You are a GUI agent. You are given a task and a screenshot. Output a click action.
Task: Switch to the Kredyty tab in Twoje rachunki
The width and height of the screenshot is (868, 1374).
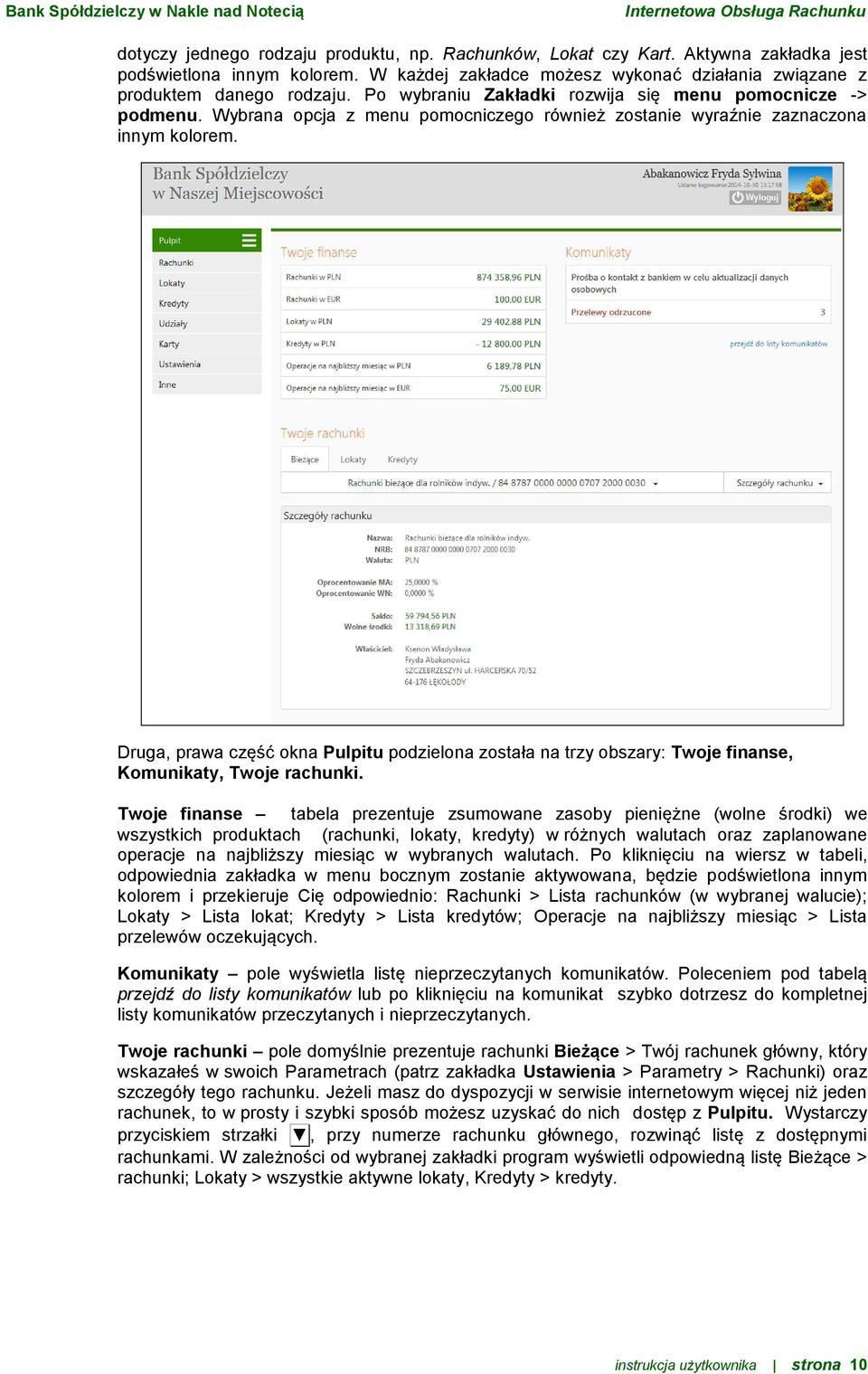click(402, 460)
